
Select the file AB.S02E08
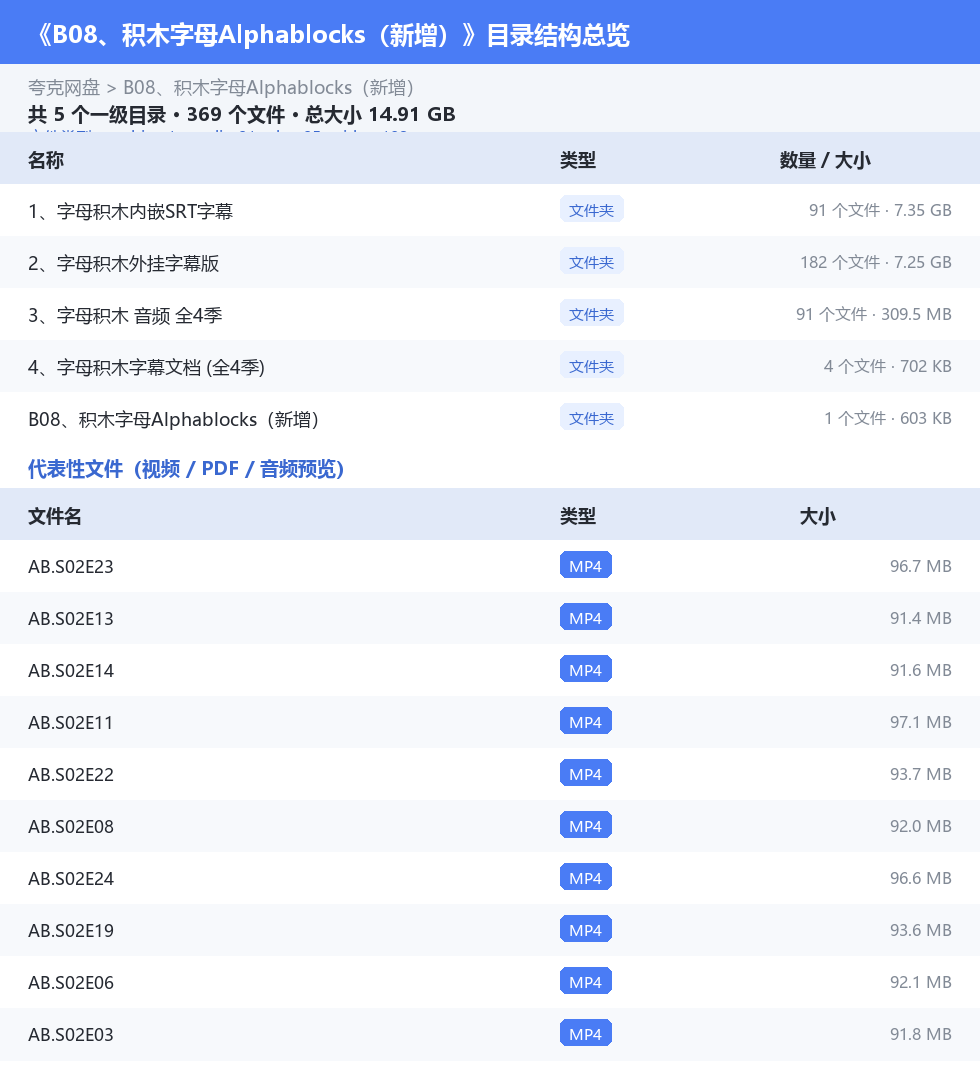71,827
